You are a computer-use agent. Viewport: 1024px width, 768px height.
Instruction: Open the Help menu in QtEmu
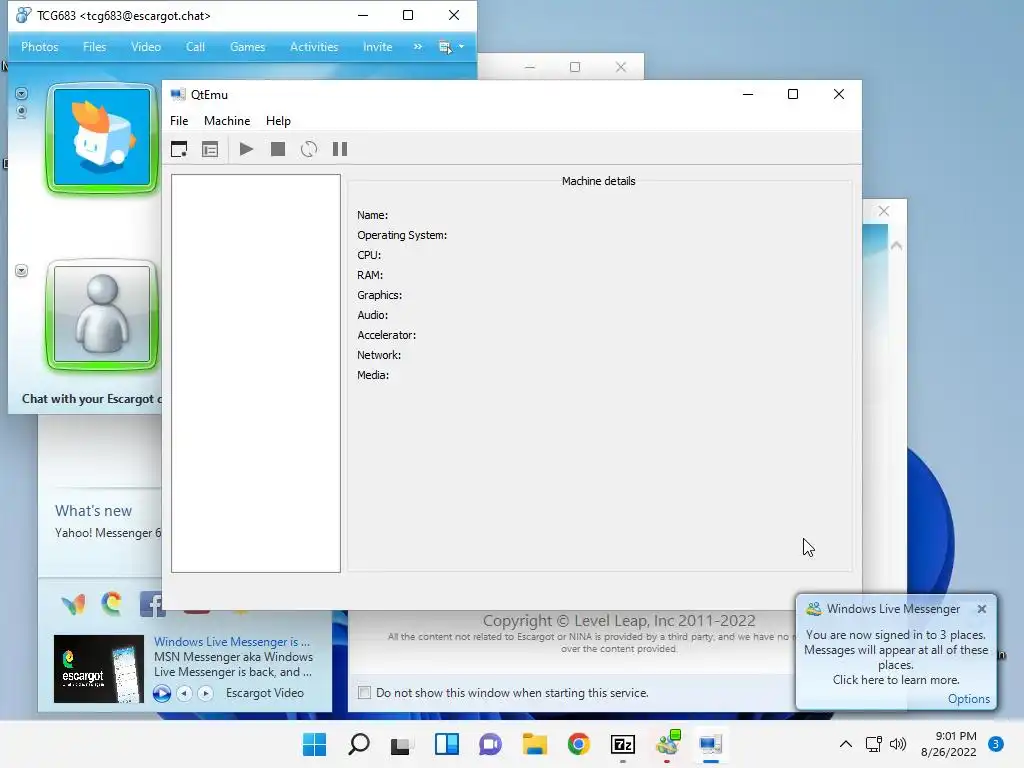pos(278,121)
